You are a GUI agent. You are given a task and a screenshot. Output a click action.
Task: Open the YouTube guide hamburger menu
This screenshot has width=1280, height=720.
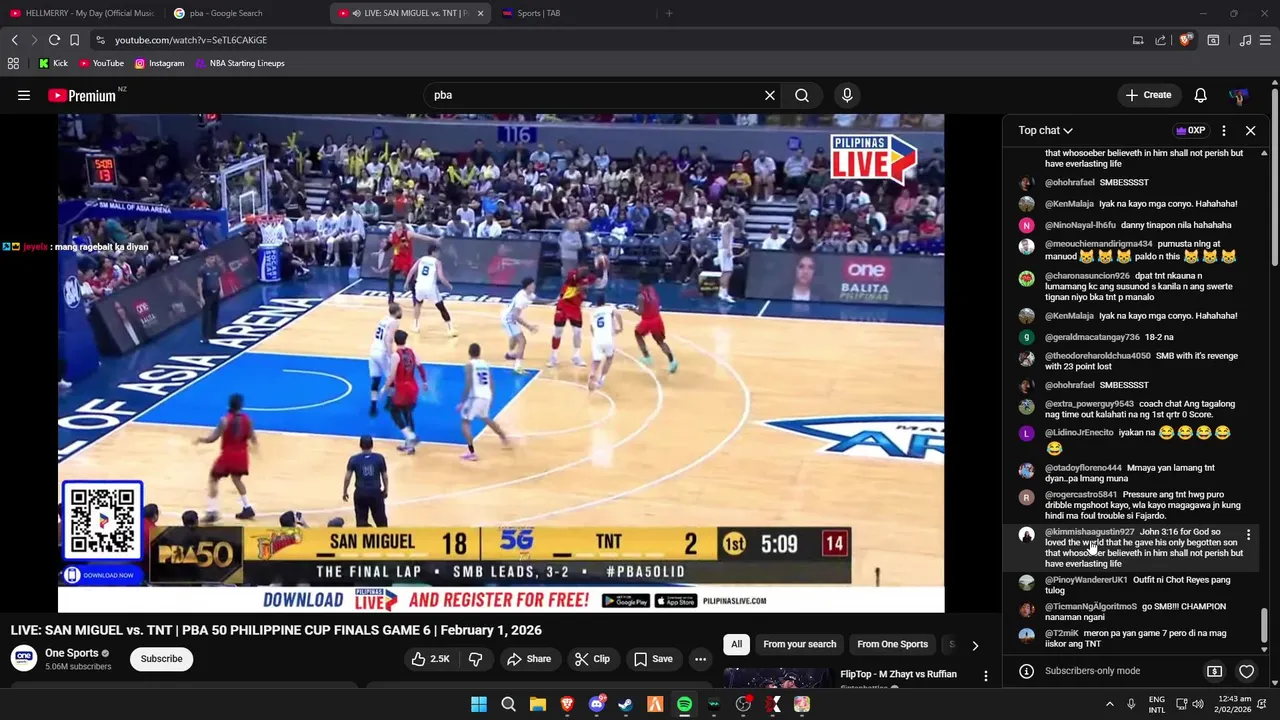pyautogui.click(x=24, y=95)
